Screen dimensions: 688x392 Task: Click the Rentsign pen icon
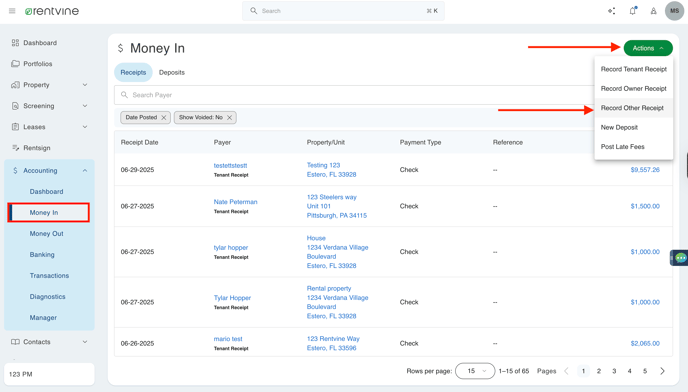15,148
